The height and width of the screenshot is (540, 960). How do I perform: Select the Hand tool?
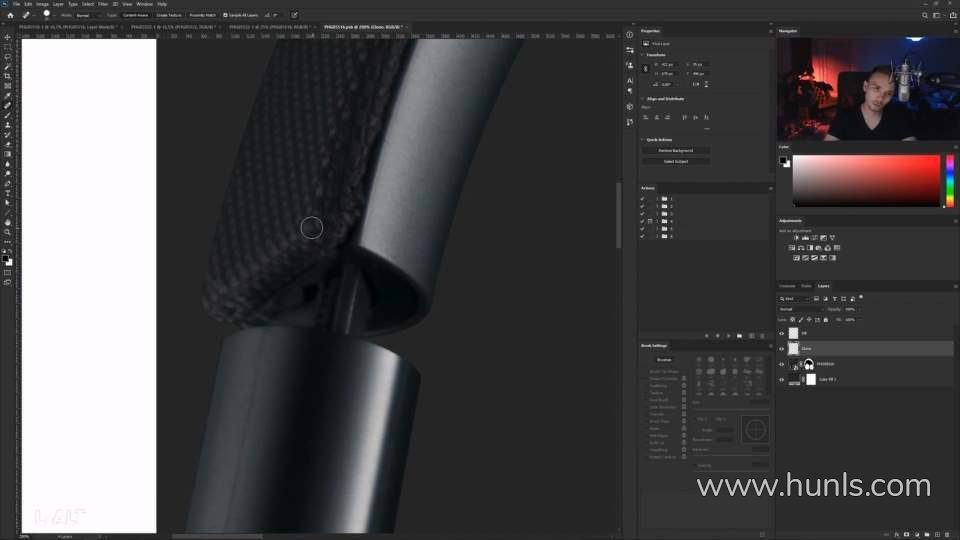point(7,223)
